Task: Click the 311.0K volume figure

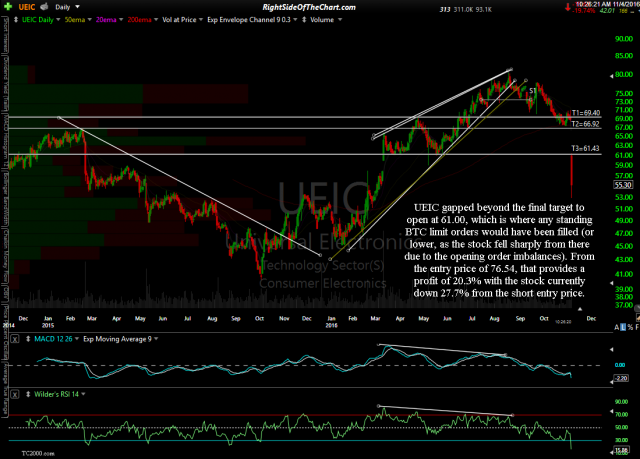Action: pyautogui.click(x=463, y=9)
